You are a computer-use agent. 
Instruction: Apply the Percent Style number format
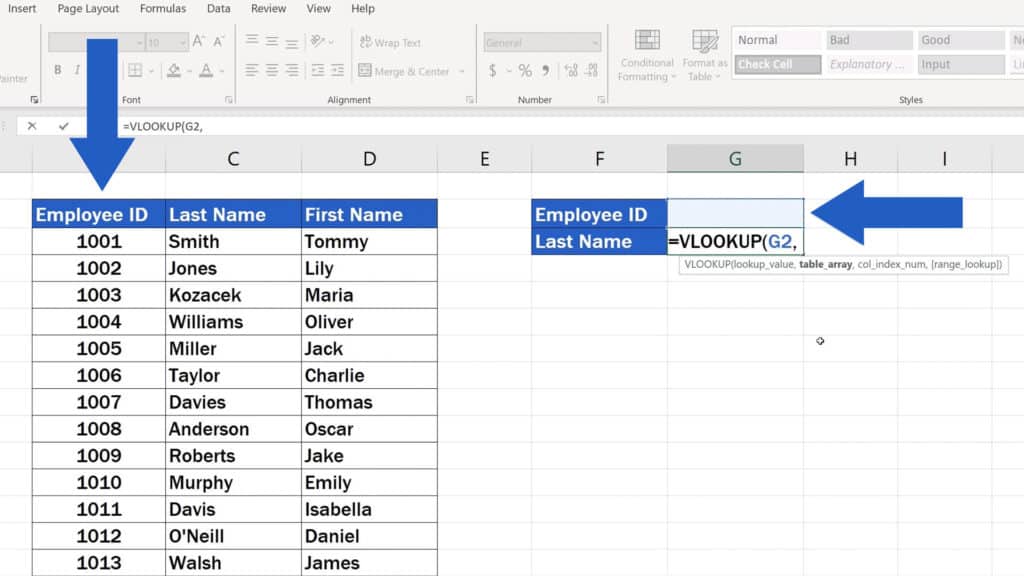coord(524,69)
